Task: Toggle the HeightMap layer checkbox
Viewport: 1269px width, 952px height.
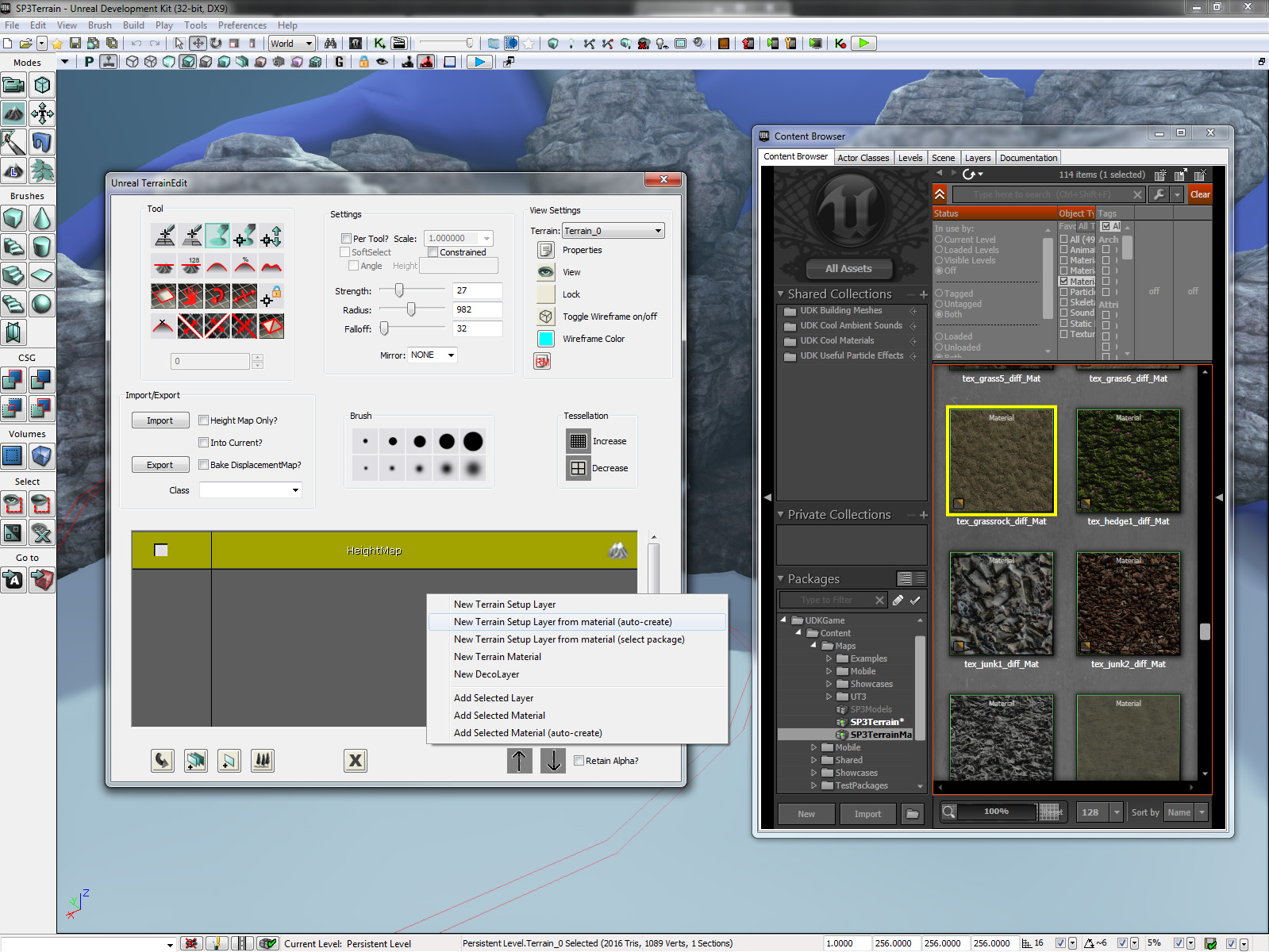Action: click(x=161, y=550)
